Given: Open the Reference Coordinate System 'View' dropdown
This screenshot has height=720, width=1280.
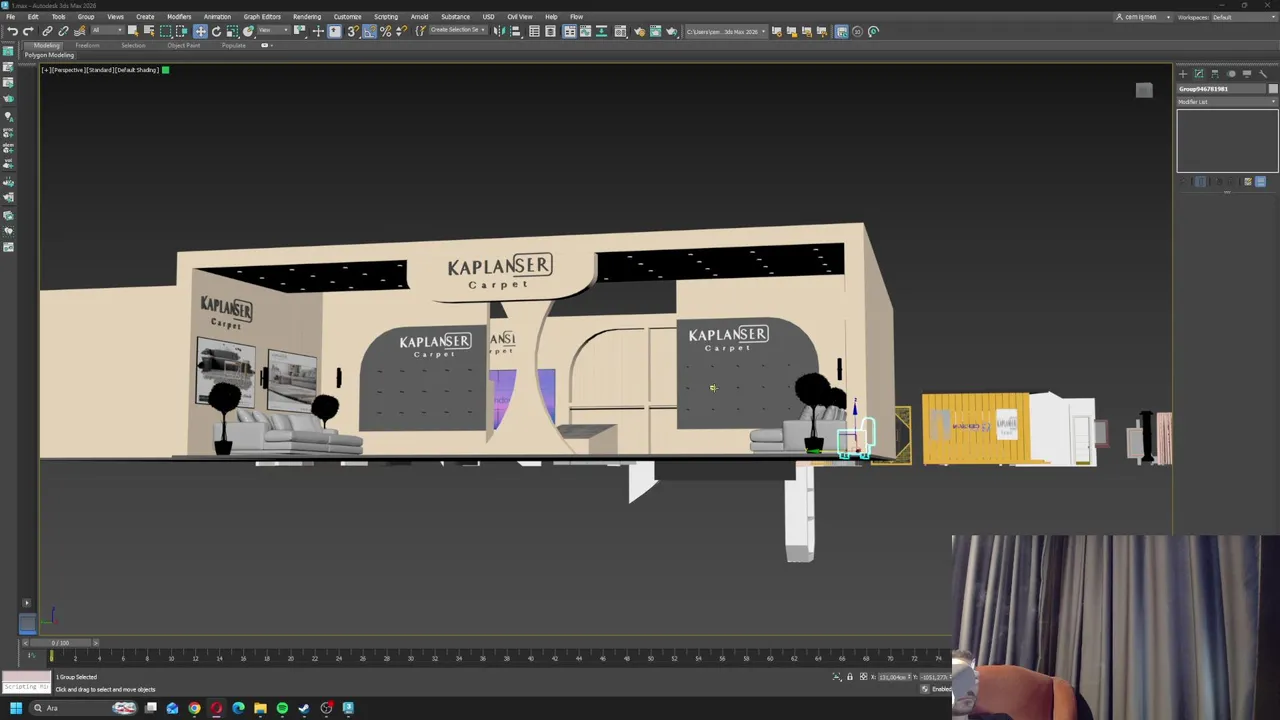Looking at the screenshot, I should pyautogui.click(x=272, y=31).
